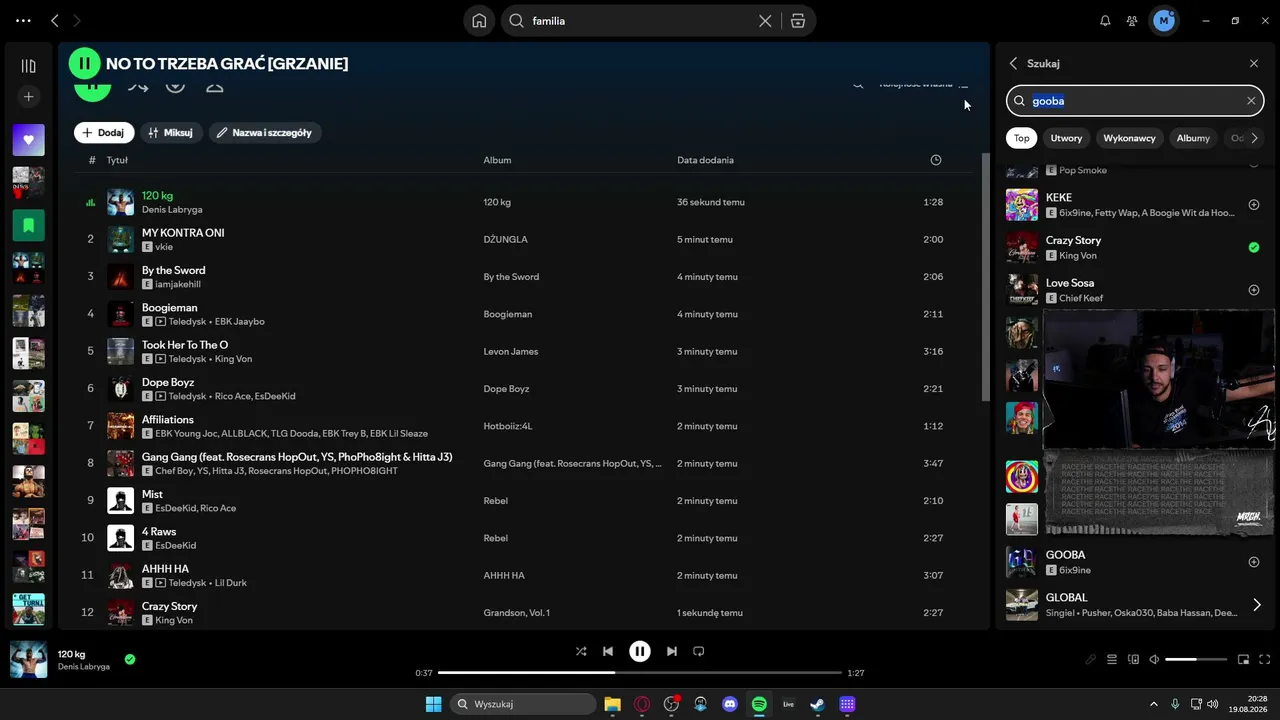Click the Dodaj button
The width and height of the screenshot is (1280, 720).
pos(104,133)
